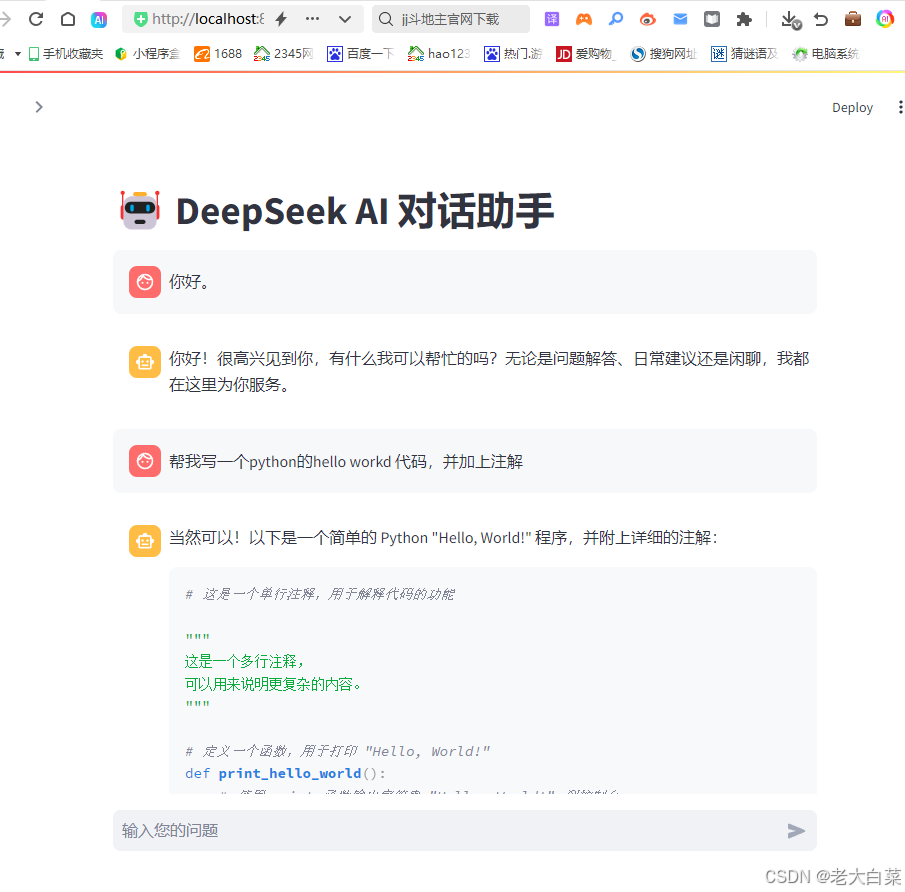Click the colorful AI circle icon

pos(885,19)
